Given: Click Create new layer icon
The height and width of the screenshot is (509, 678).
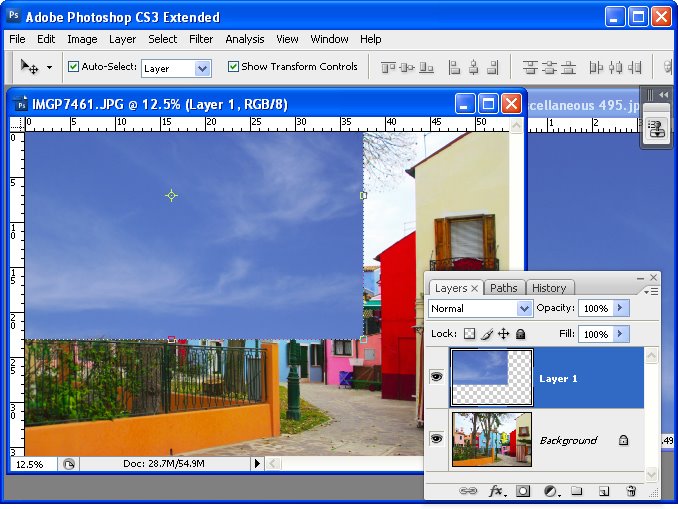Looking at the screenshot, I should 604,491.
